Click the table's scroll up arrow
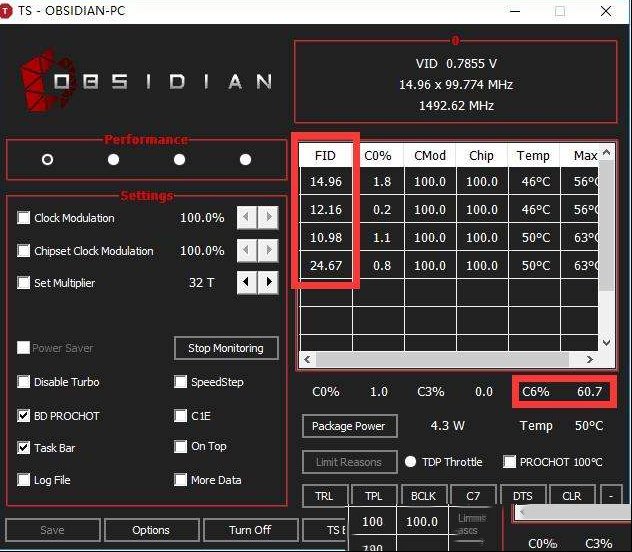The height and width of the screenshot is (552, 632). point(606,153)
